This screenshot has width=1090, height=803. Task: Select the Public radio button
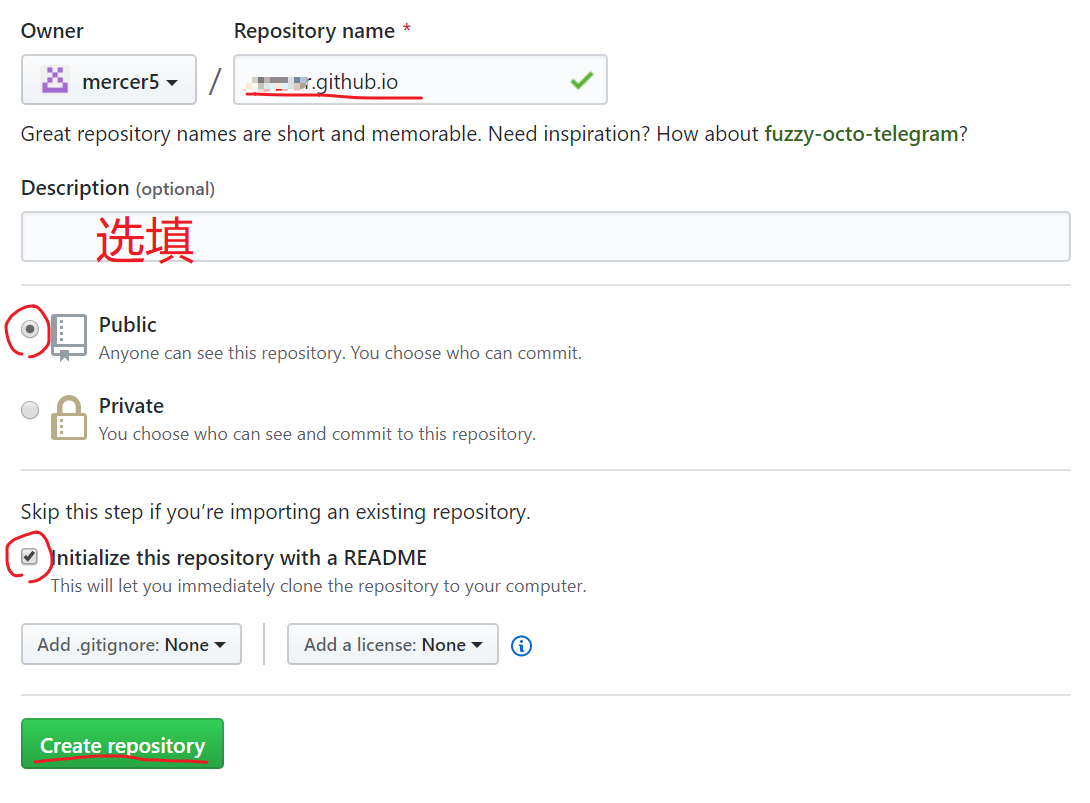[x=30, y=329]
